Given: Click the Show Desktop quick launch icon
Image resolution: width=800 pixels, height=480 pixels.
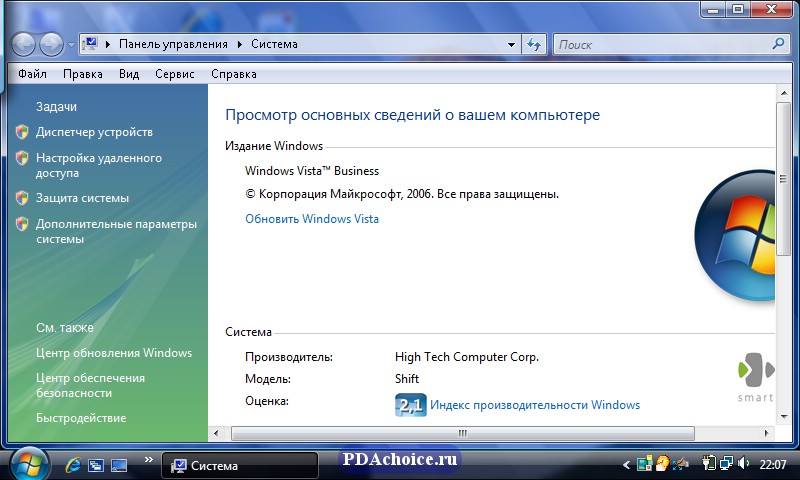Looking at the screenshot, I should [97, 465].
